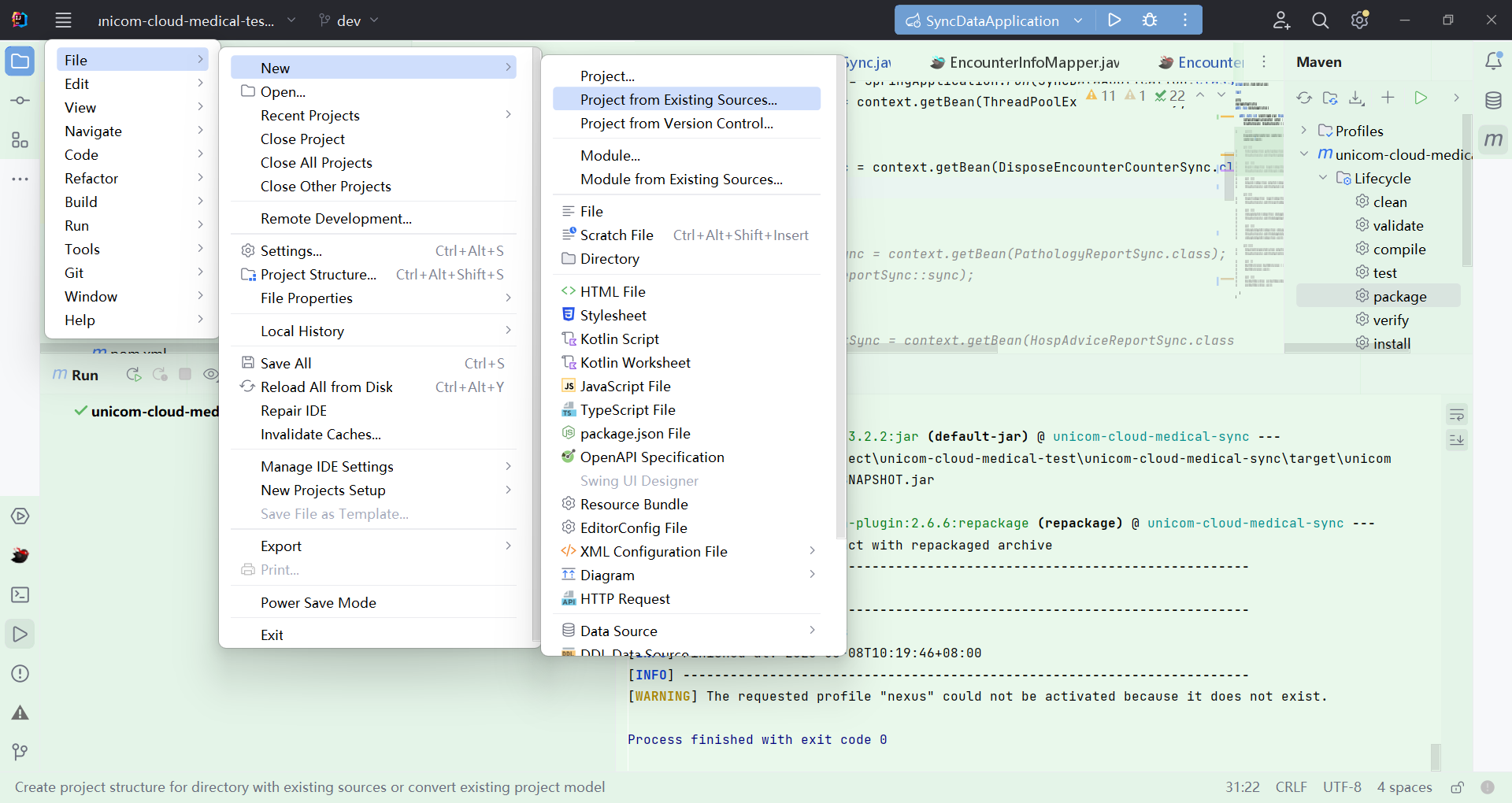The image size is (1512, 803).
Task: Collapse the Lifecycle node in Maven
Action: 1323,178
